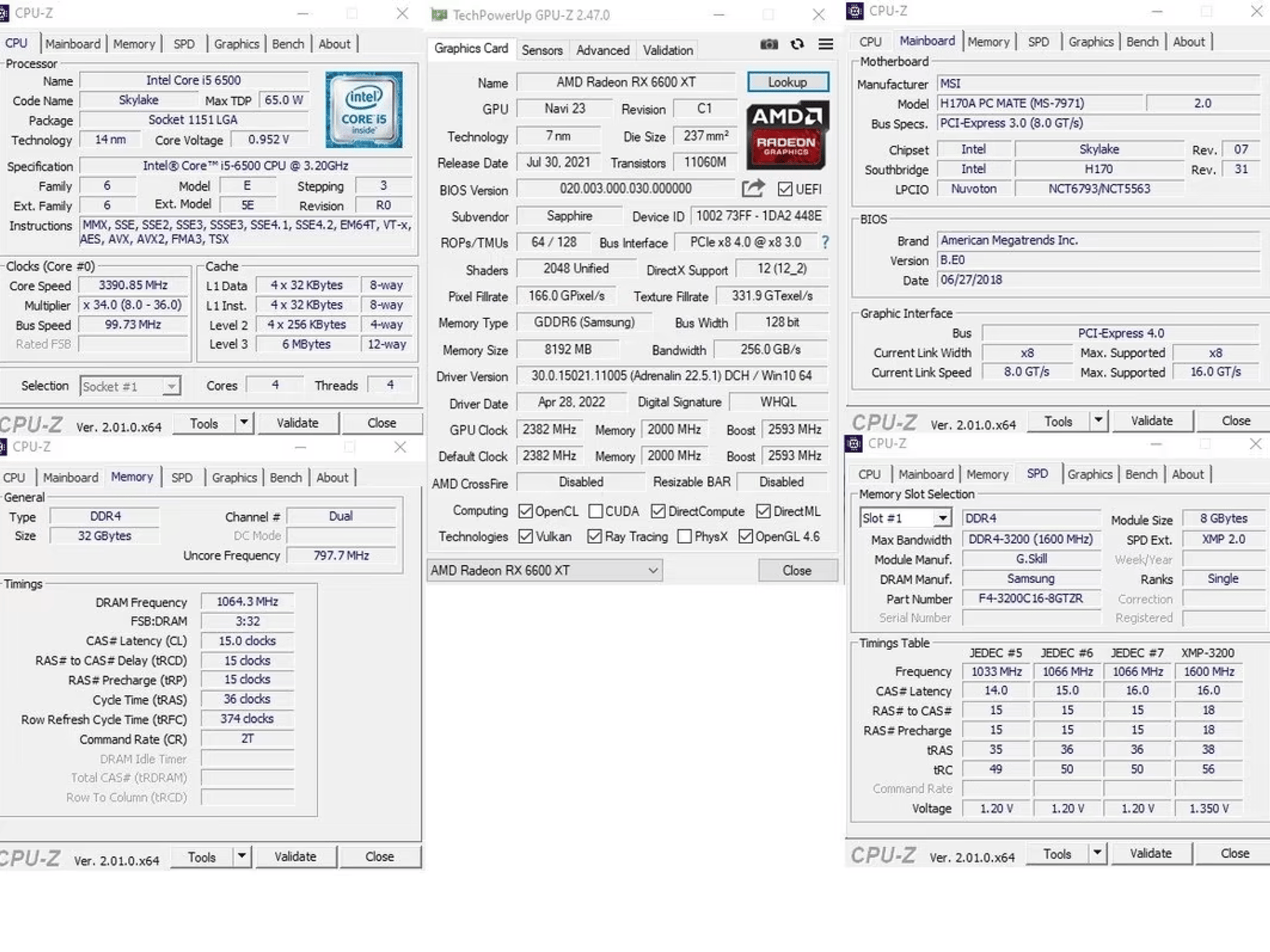
Task: Click the Instructions list in CPU window
Action: (246, 232)
